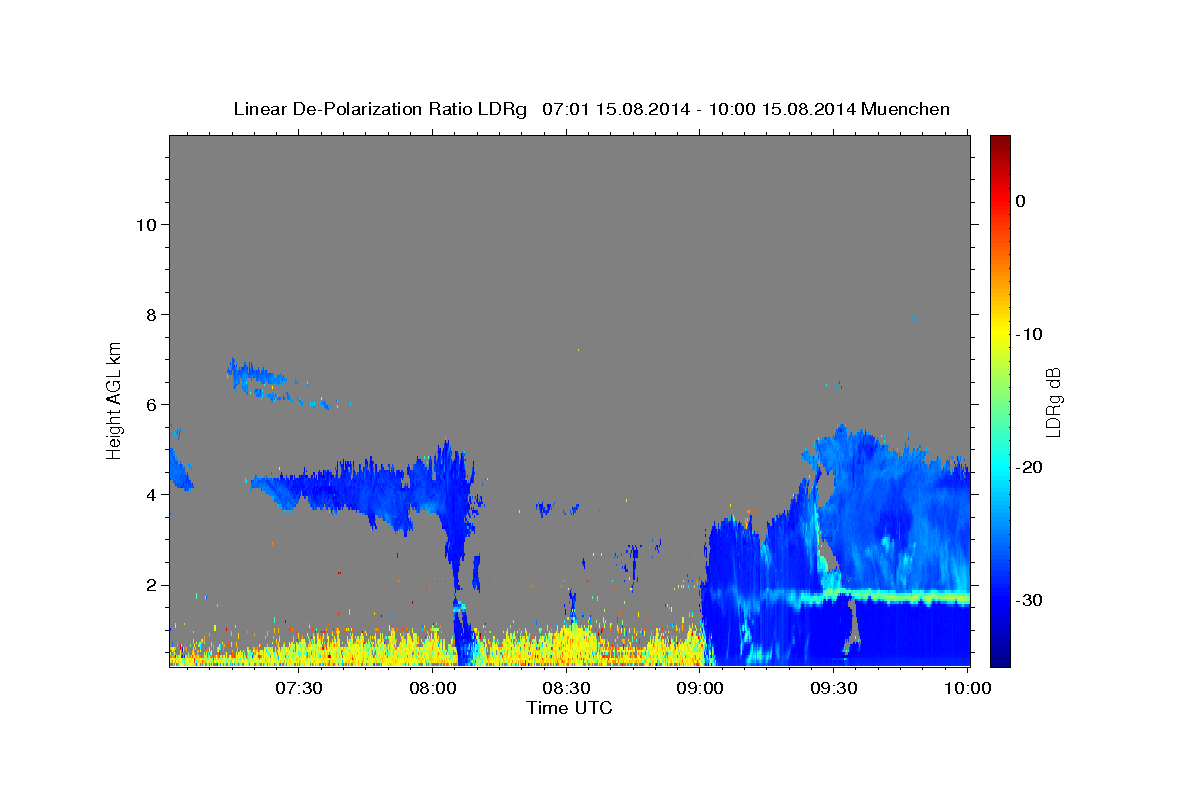This screenshot has width=1200, height=800.
Task: Click the colorbar value -20
Action: coord(1029,467)
